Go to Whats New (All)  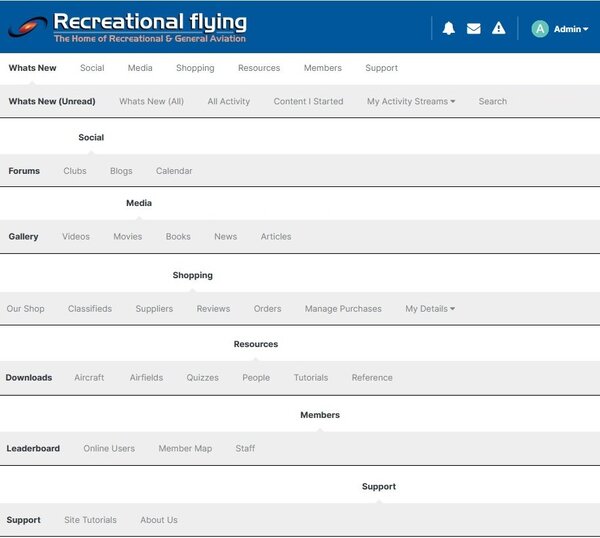[151, 101]
